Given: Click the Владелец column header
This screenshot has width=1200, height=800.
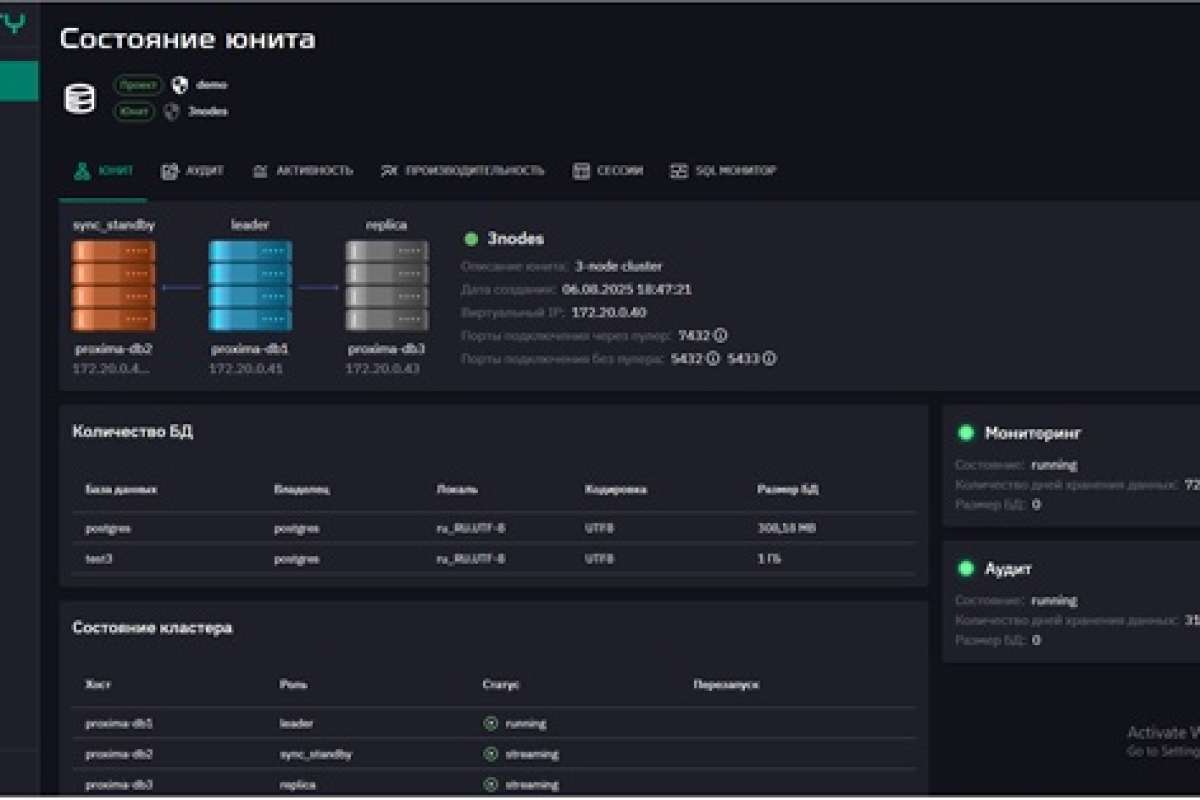Looking at the screenshot, I should click(302, 490).
